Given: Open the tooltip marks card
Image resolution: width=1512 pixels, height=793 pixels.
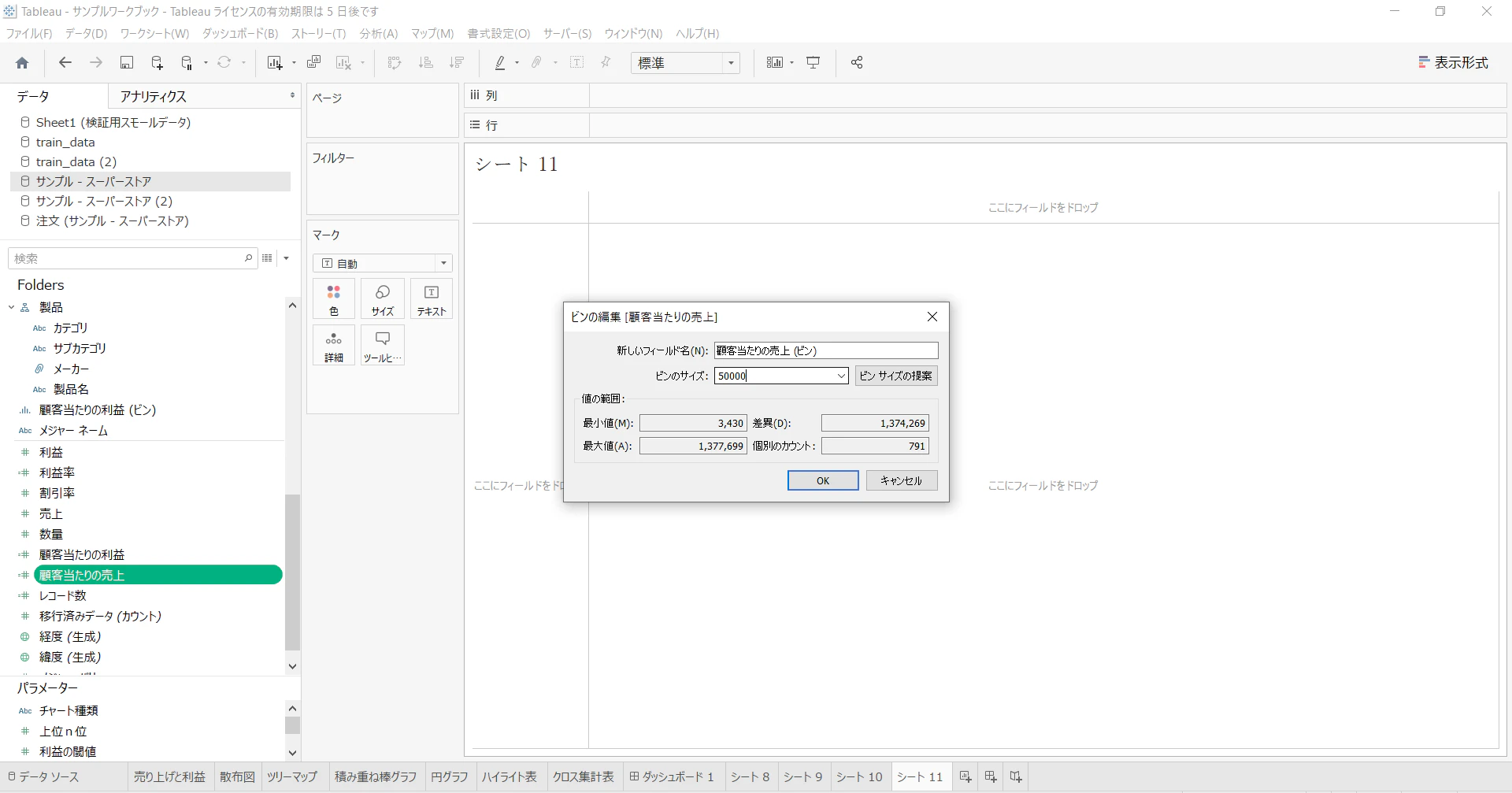Looking at the screenshot, I should (383, 346).
